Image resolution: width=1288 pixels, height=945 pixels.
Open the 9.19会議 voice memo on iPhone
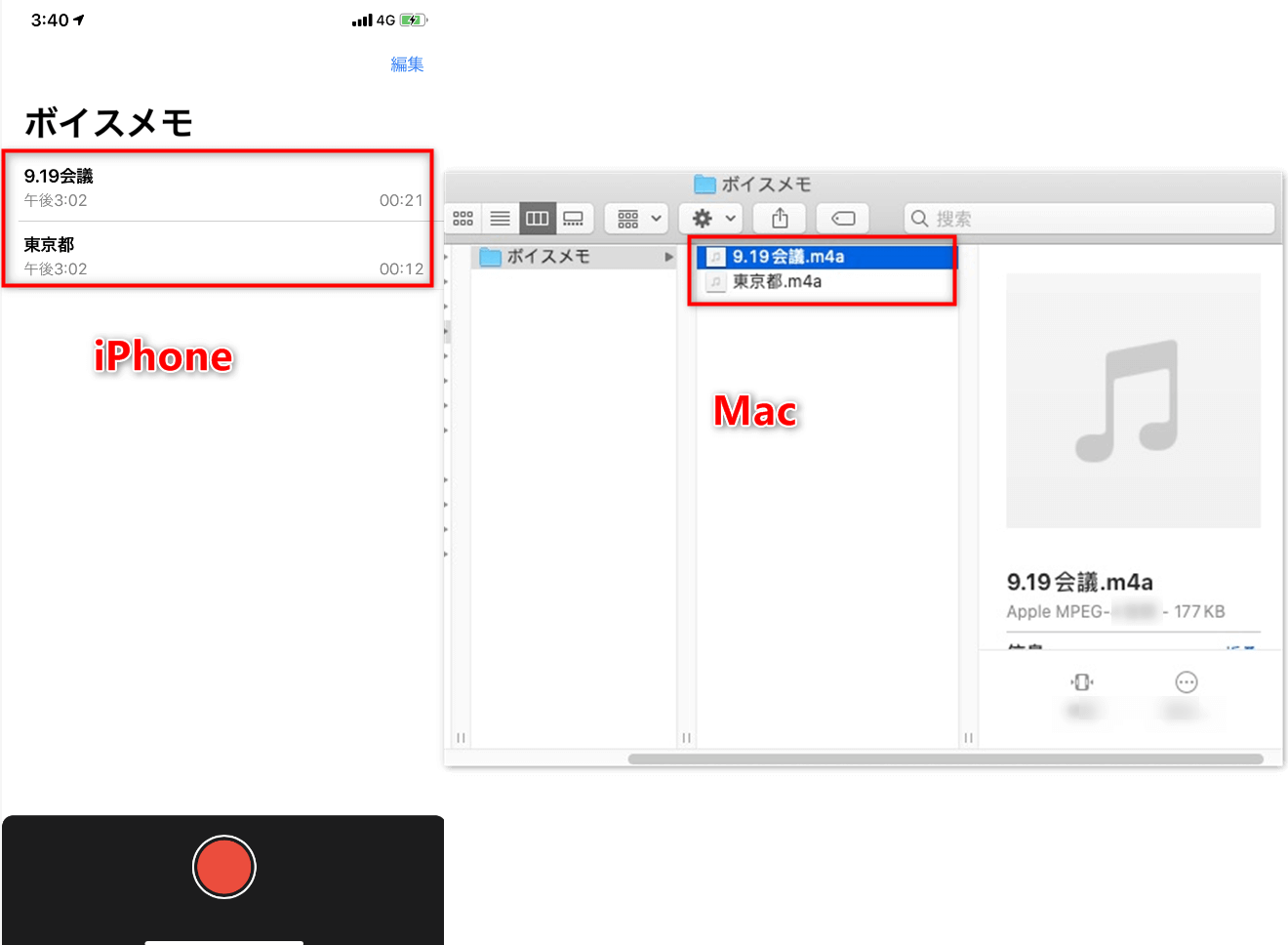pyautogui.click(x=223, y=187)
